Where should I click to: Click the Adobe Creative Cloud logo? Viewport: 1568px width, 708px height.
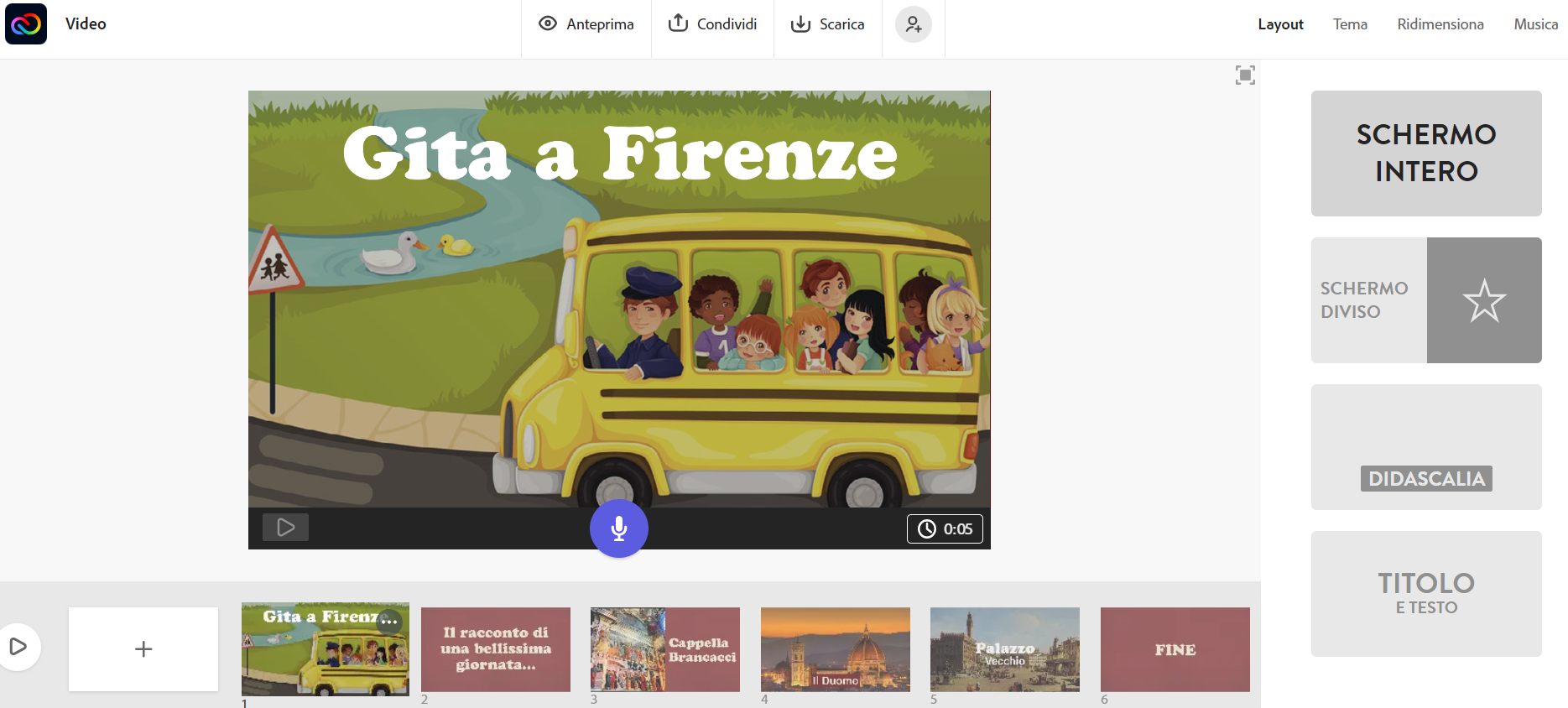[x=26, y=23]
